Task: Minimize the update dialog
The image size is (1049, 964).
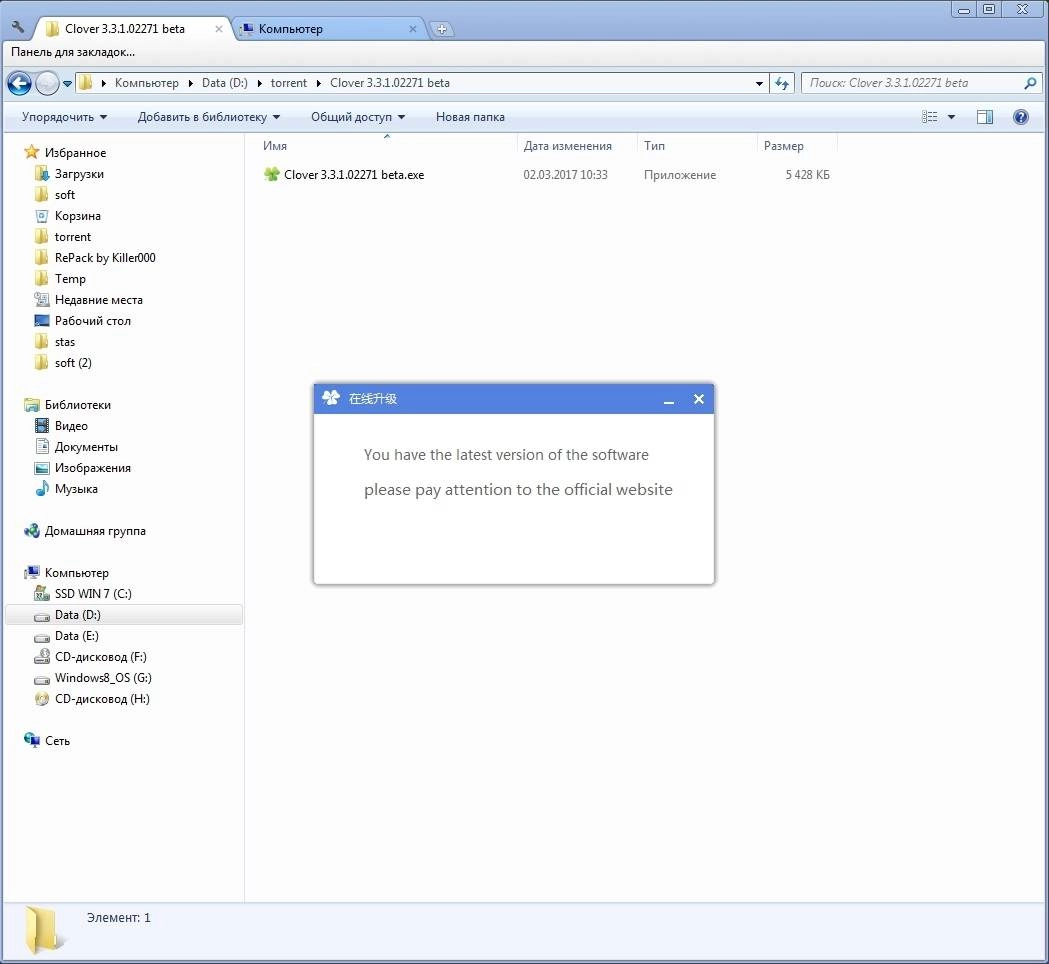Action: click(x=668, y=399)
